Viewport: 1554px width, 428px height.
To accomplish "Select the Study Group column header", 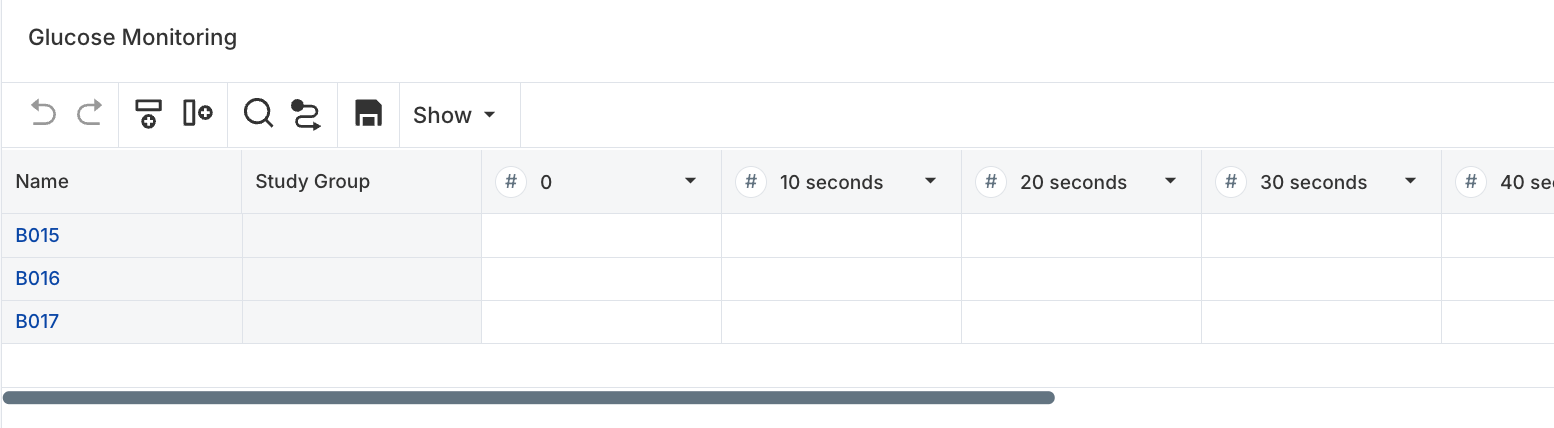I will [x=313, y=182].
